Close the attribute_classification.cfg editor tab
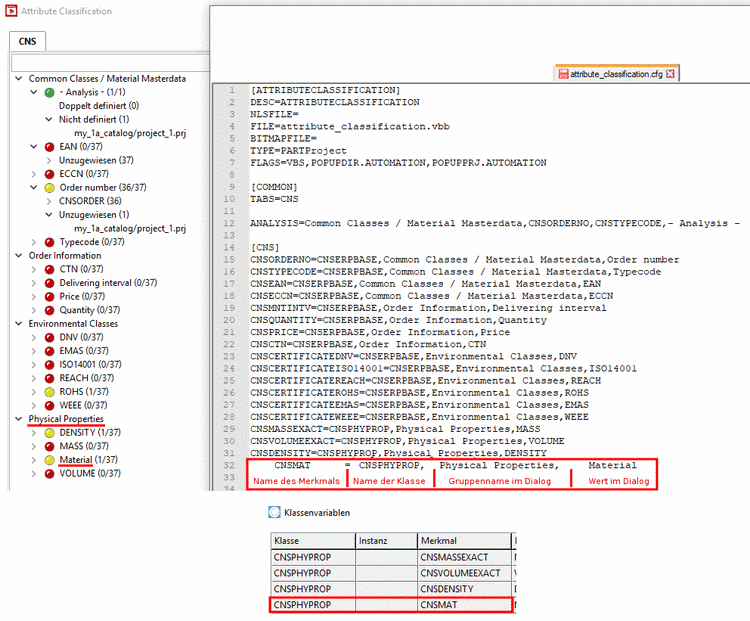This screenshot has width=750, height=621. (670, 74)
